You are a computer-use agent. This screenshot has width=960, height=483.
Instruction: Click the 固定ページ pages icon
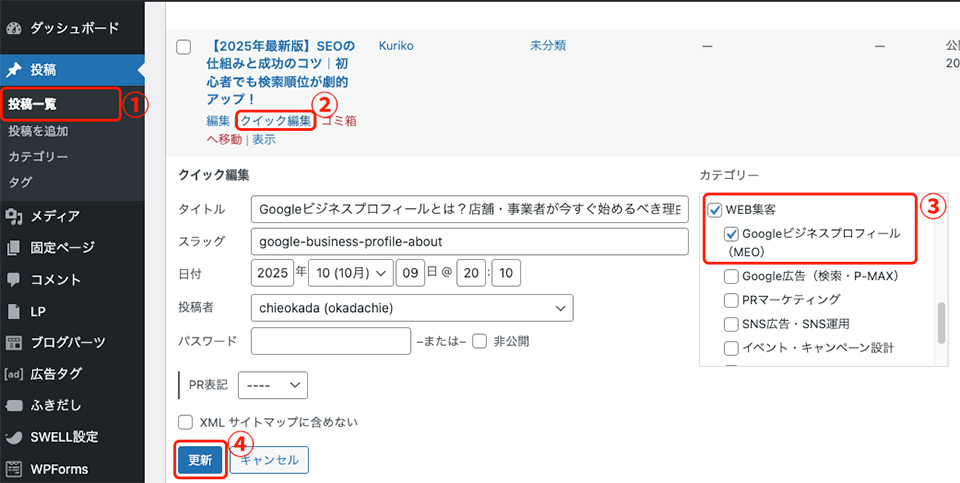[14, 248]
